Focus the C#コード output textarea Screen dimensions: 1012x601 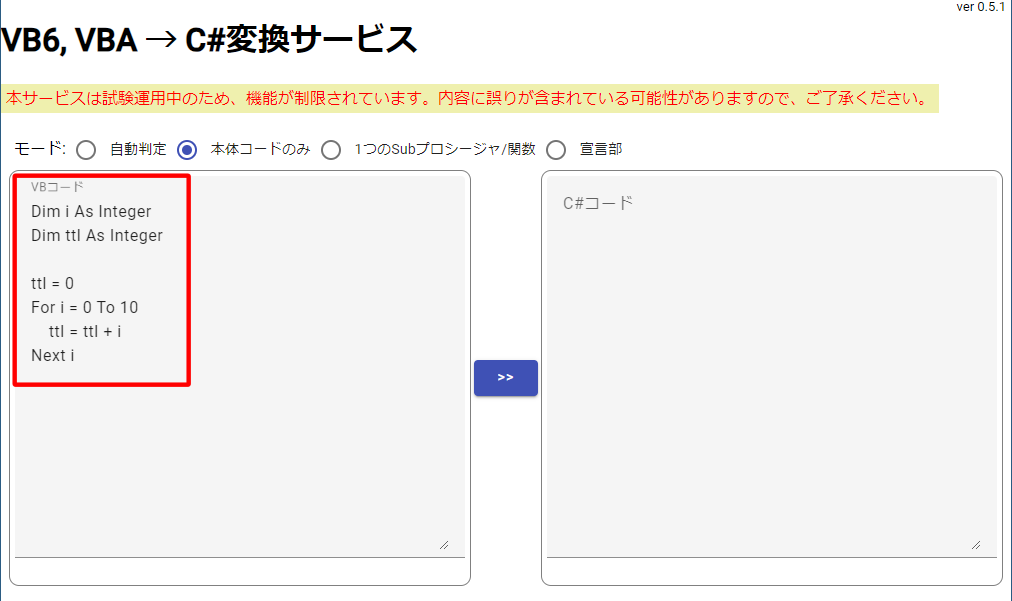[772, 367]
